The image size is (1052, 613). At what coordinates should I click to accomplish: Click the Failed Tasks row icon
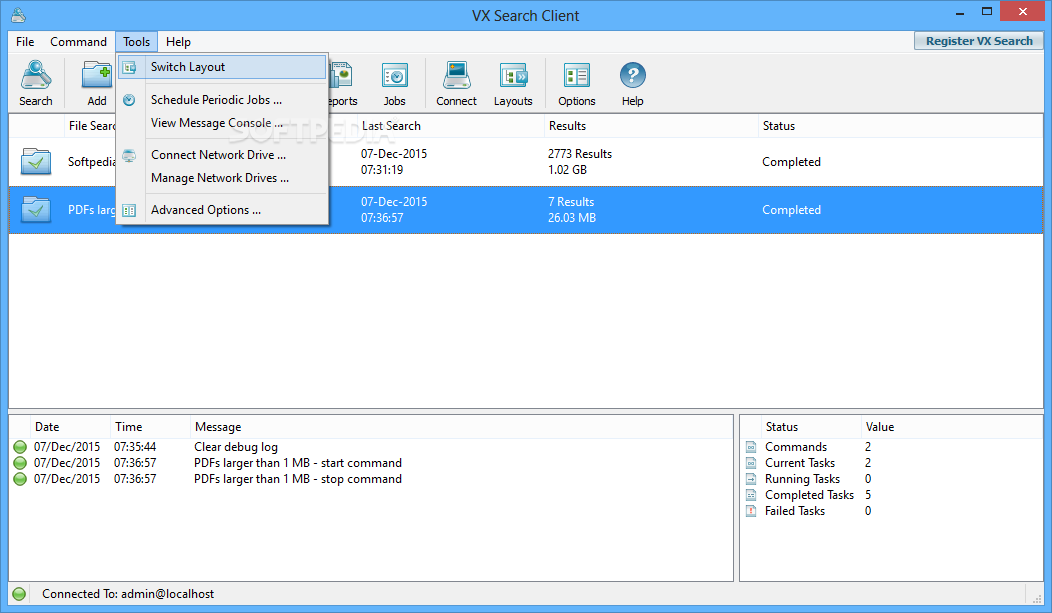click(x=751, y=511)
